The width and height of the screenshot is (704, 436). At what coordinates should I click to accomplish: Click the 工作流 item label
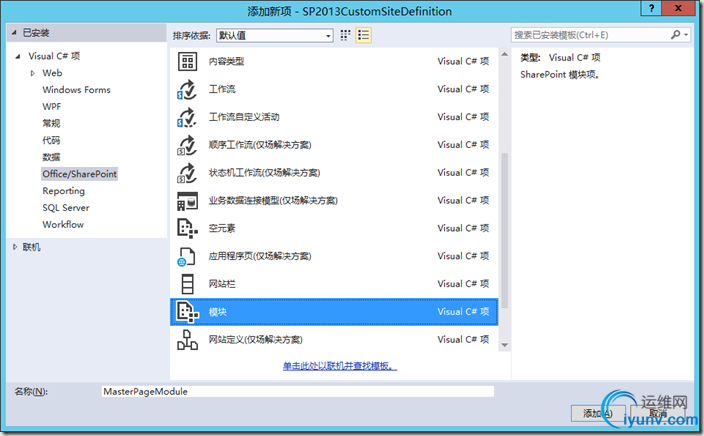(x=222, y=89)
